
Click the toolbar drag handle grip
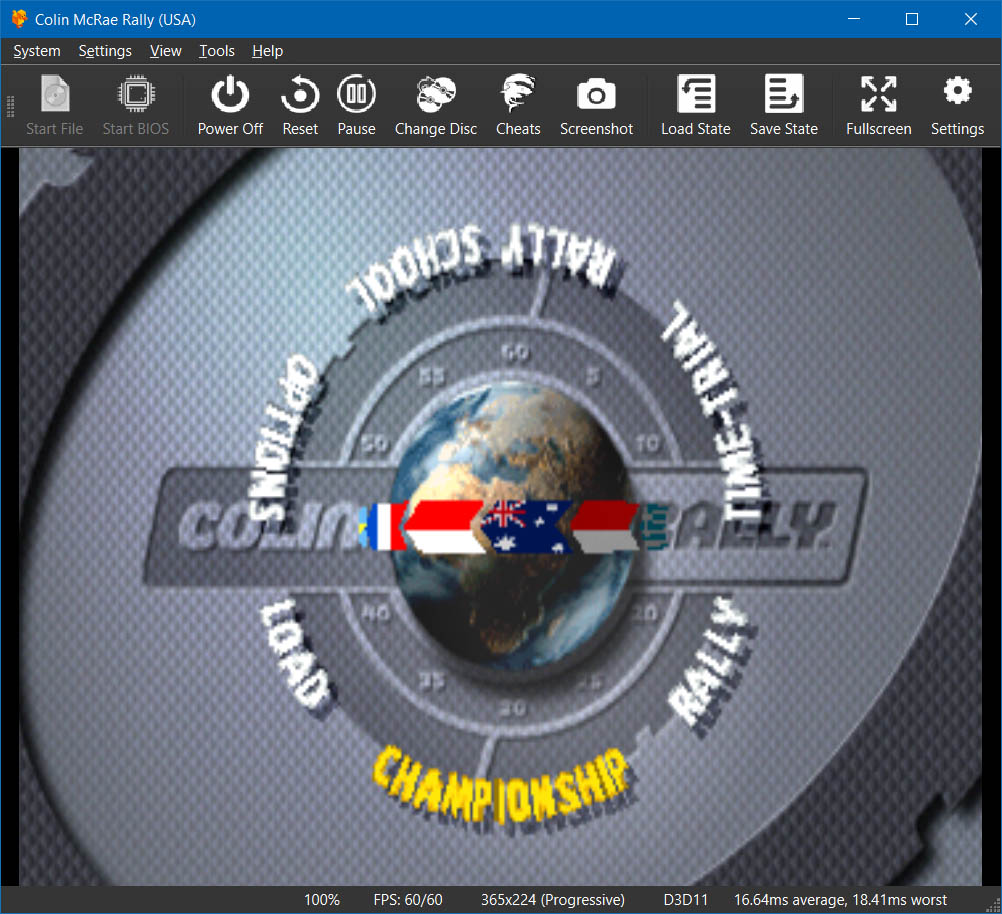pyautogui.click(x=10, y=106)
